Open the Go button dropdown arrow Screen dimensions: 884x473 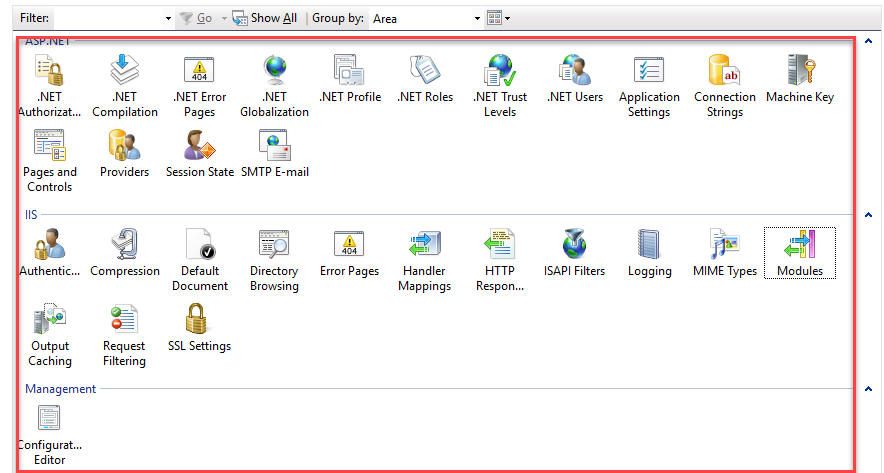pyautogui.click(x=224, y=19)
